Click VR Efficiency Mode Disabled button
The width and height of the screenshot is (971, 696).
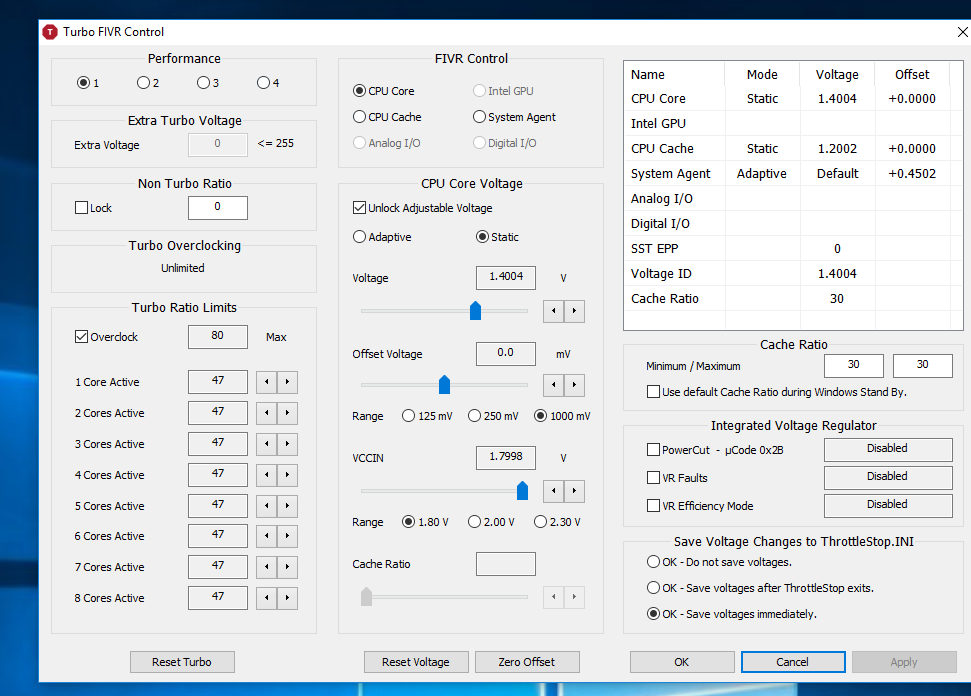887,505
